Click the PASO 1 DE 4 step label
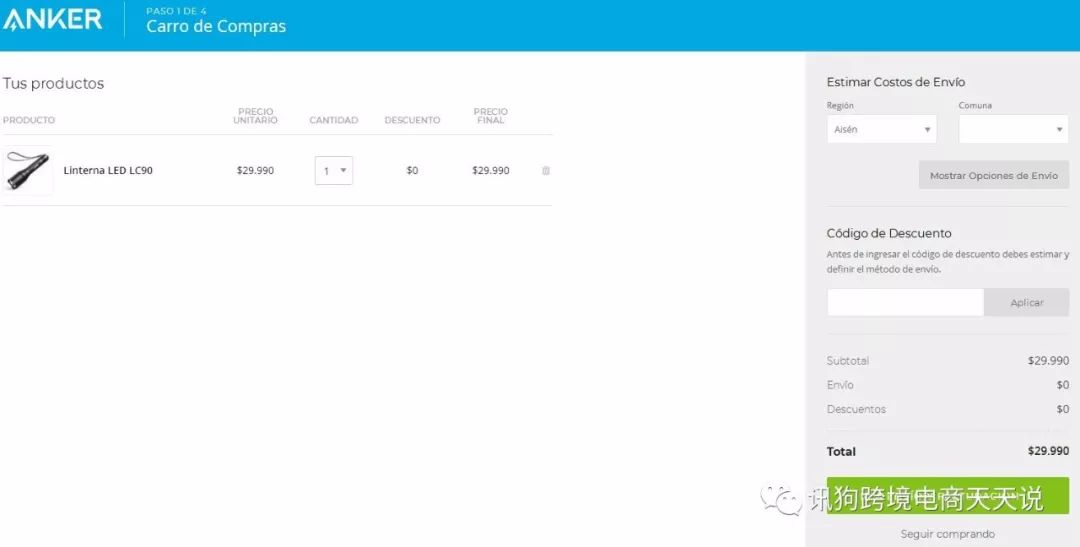The height and width of the screenshot is (547, 1080). [x=176, y=11]
